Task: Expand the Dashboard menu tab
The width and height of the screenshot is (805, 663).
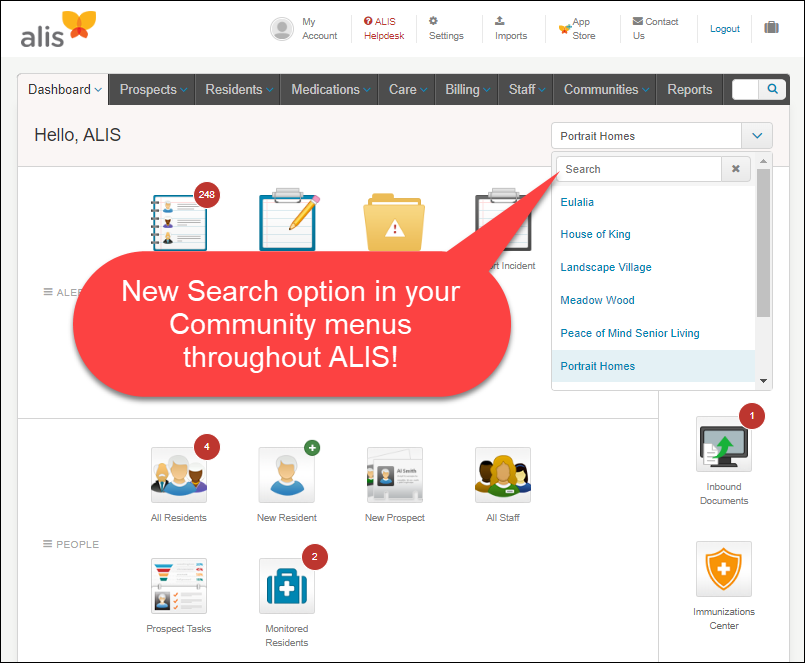Action: (x=64, y=89)
